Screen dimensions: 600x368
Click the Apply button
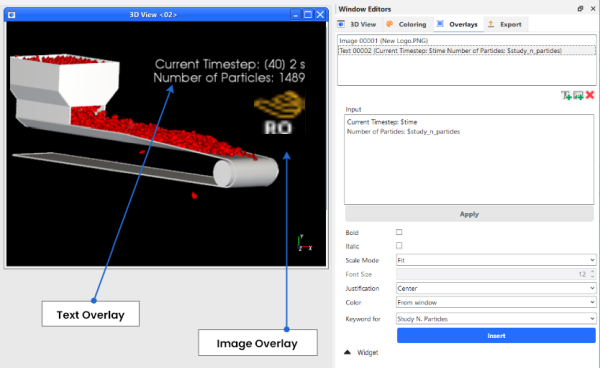point(469,214)
